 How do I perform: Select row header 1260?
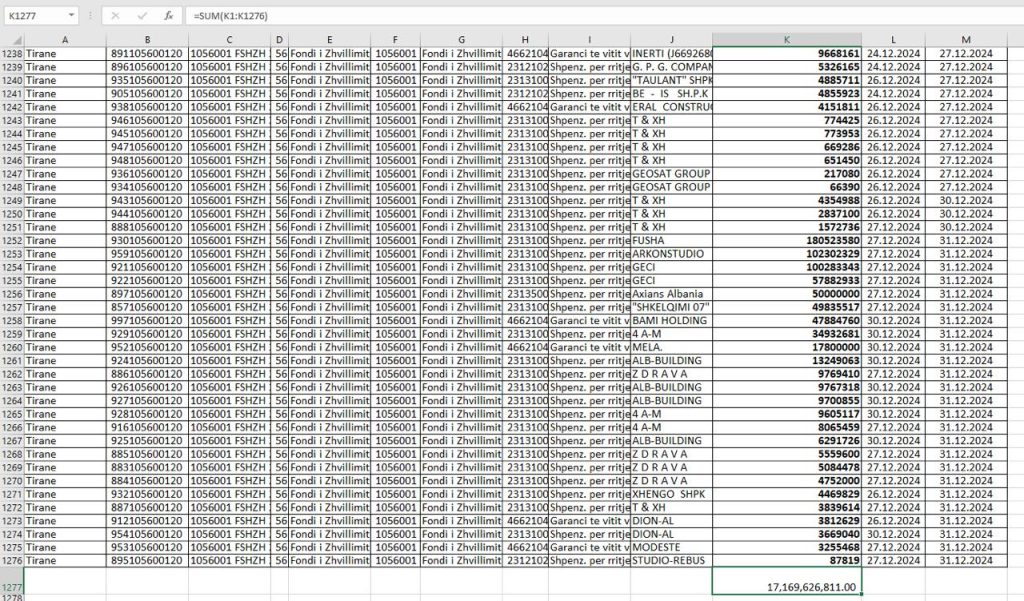(x=12, y=347)
